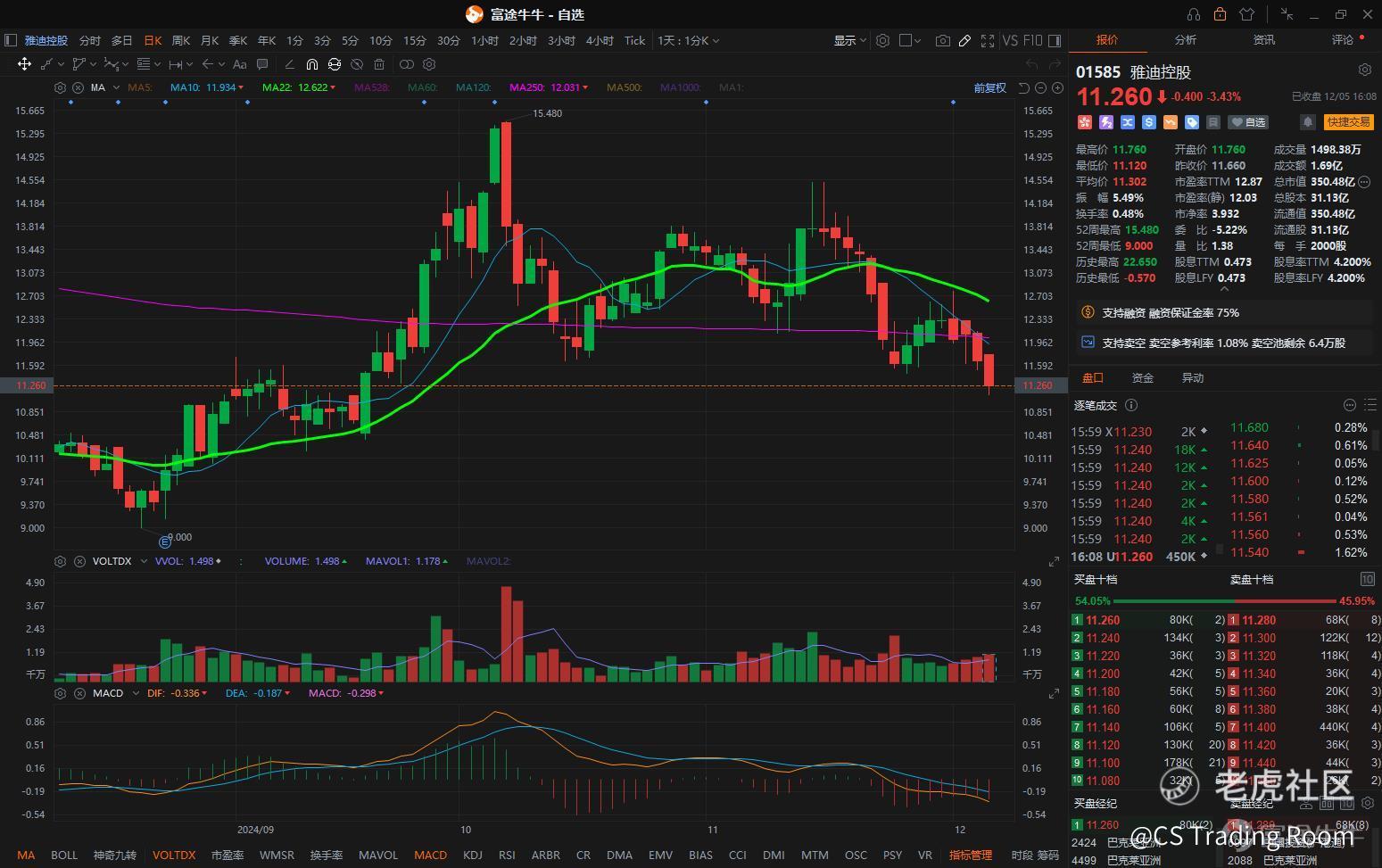Toggle the 10-level order book depth button

(1367, 579)
